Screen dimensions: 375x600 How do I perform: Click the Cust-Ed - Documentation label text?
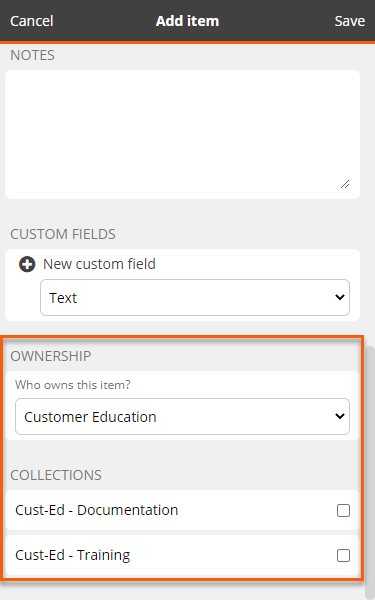point(96,510)
